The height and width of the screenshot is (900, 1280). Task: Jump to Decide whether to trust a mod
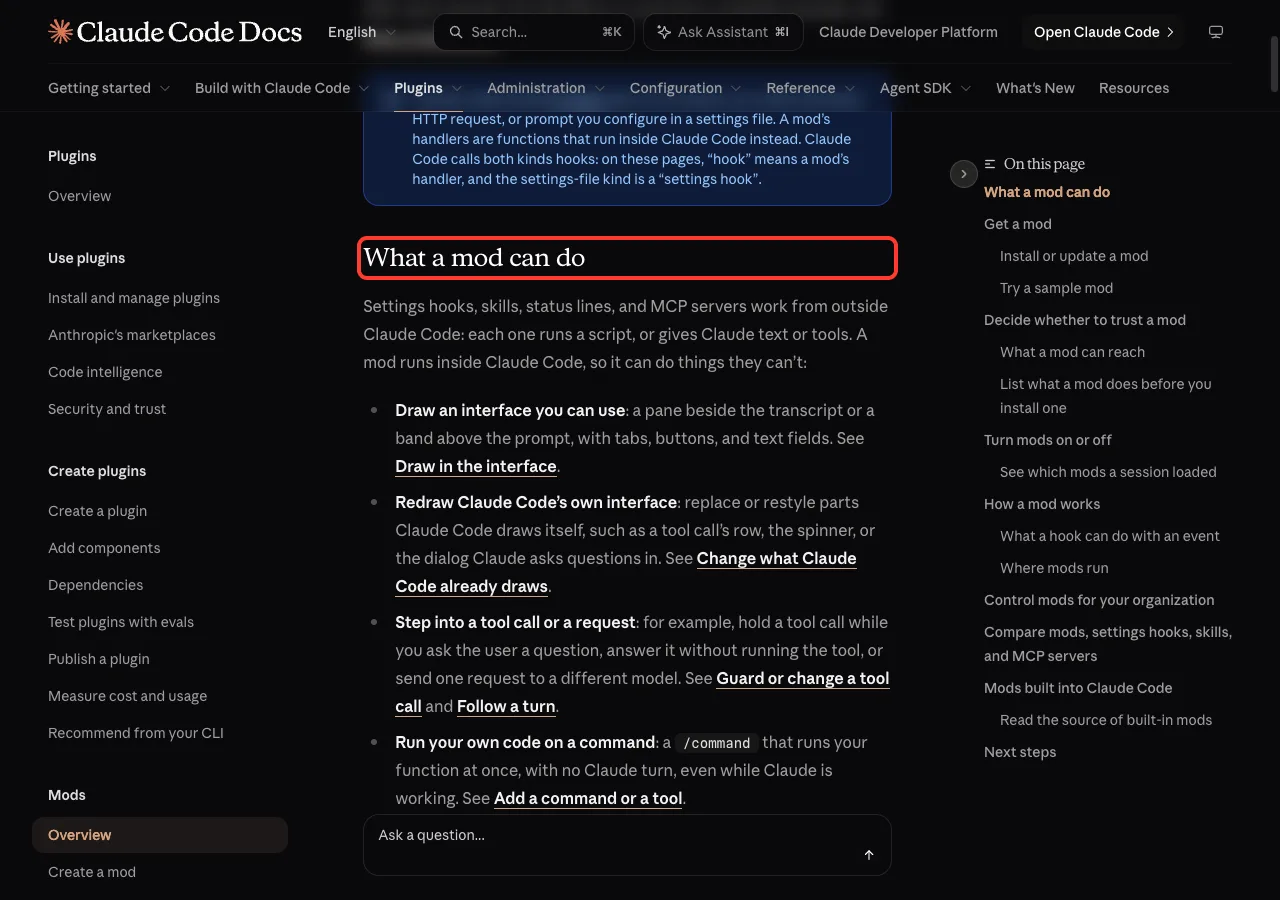[1085, 320]
